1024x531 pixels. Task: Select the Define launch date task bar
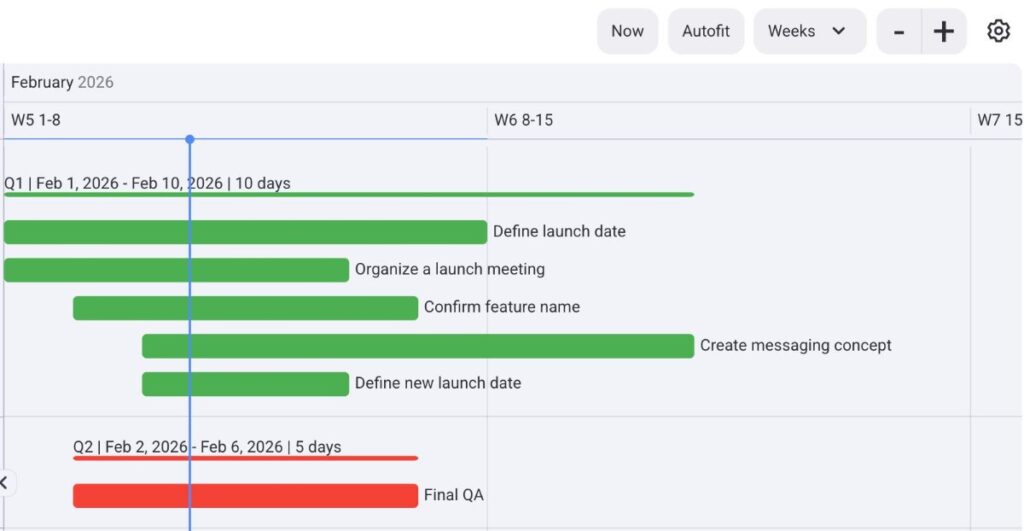[245, 232]
